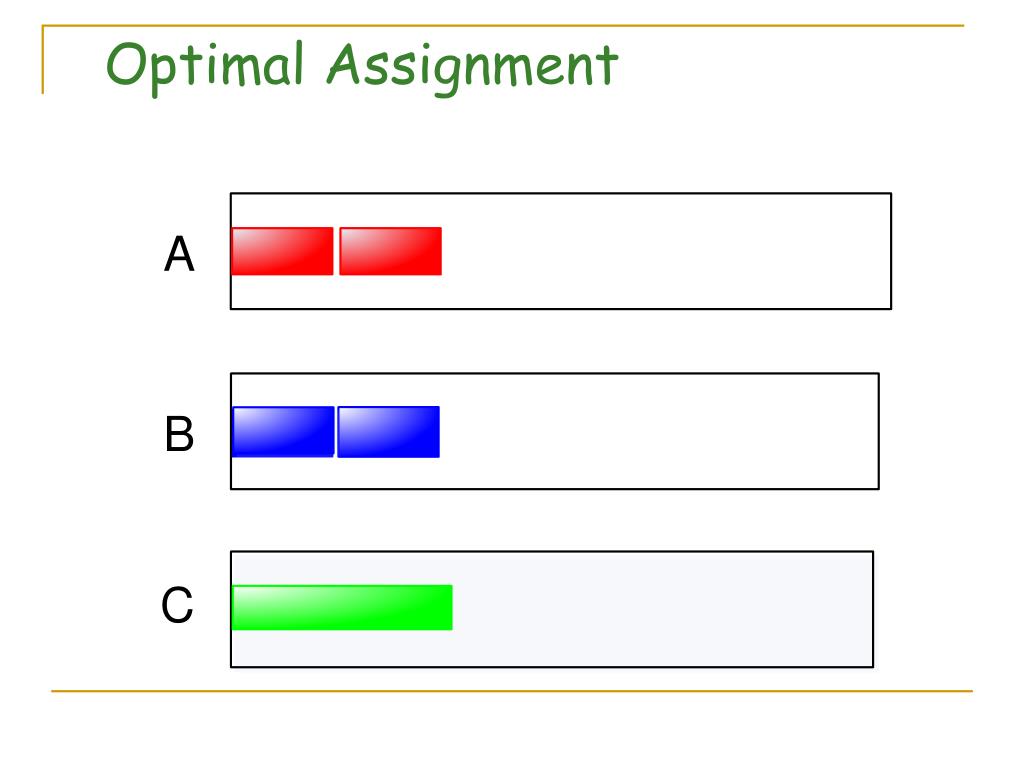
Task: Select the letter C row label
Action: (x=177, y=605)
